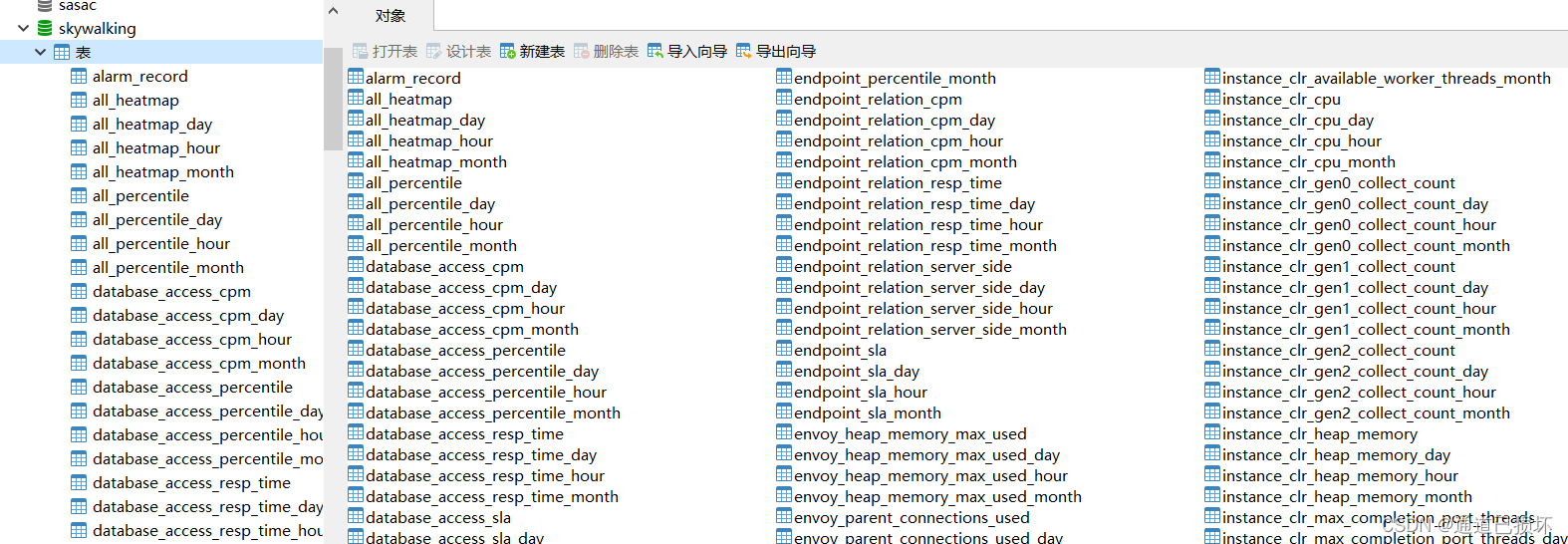Select instance_clr_gen1_collect_count_month table
Screen dimensions: 1568x544
1366,329
